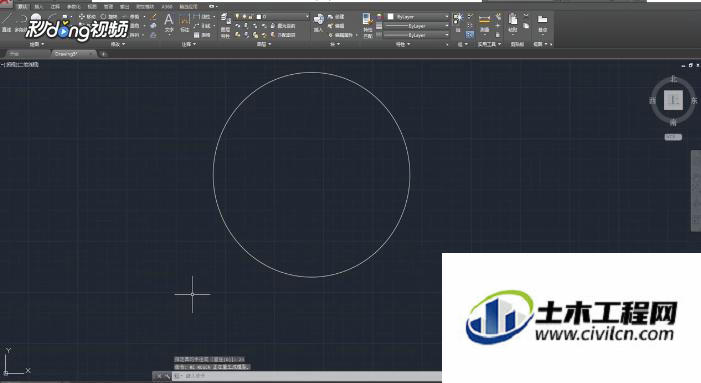Click the WCS button under ViewCube
This screenshot has width=701, height=383.
pos(673,137)
